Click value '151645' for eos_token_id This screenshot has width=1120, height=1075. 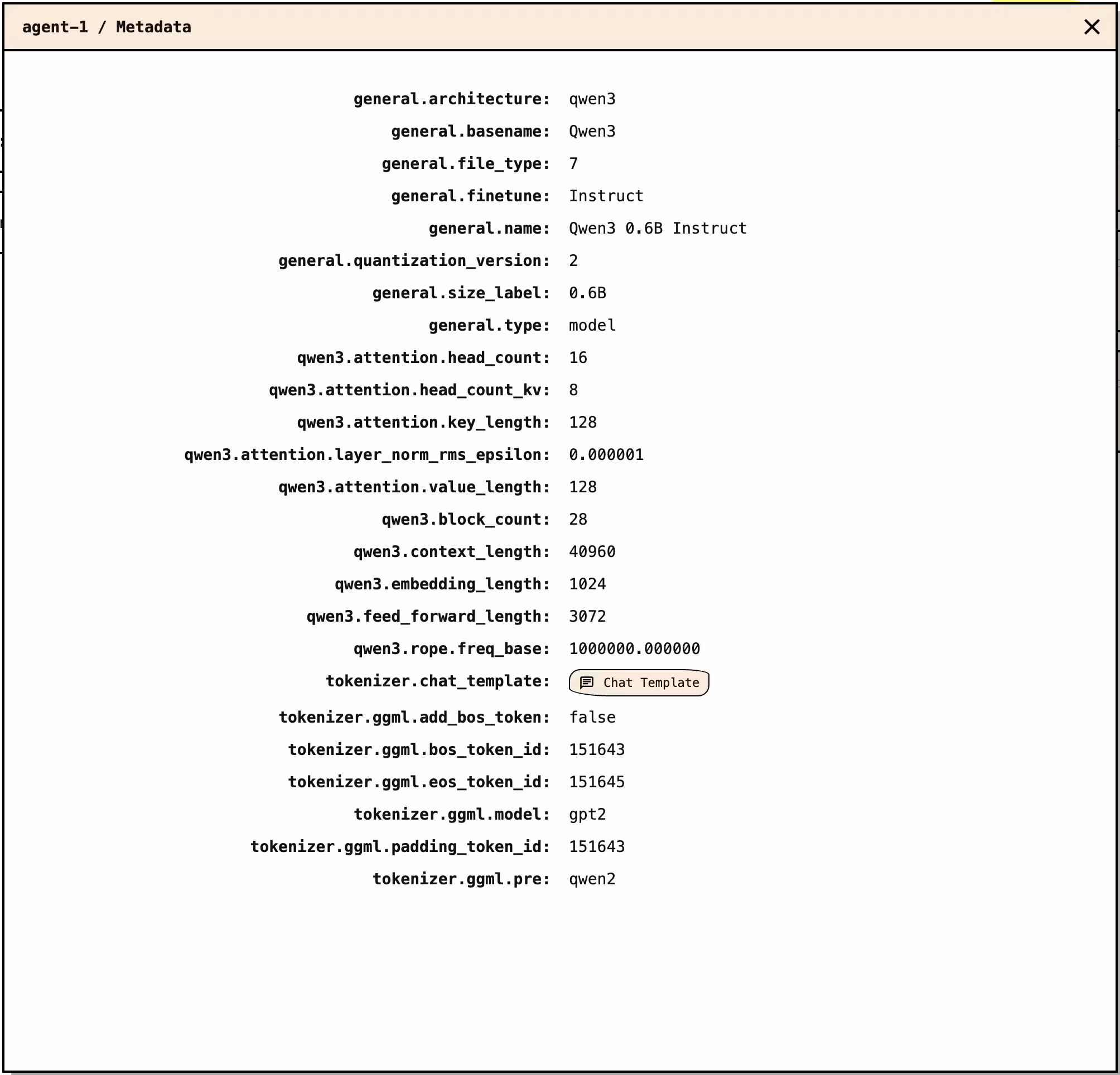597,782
